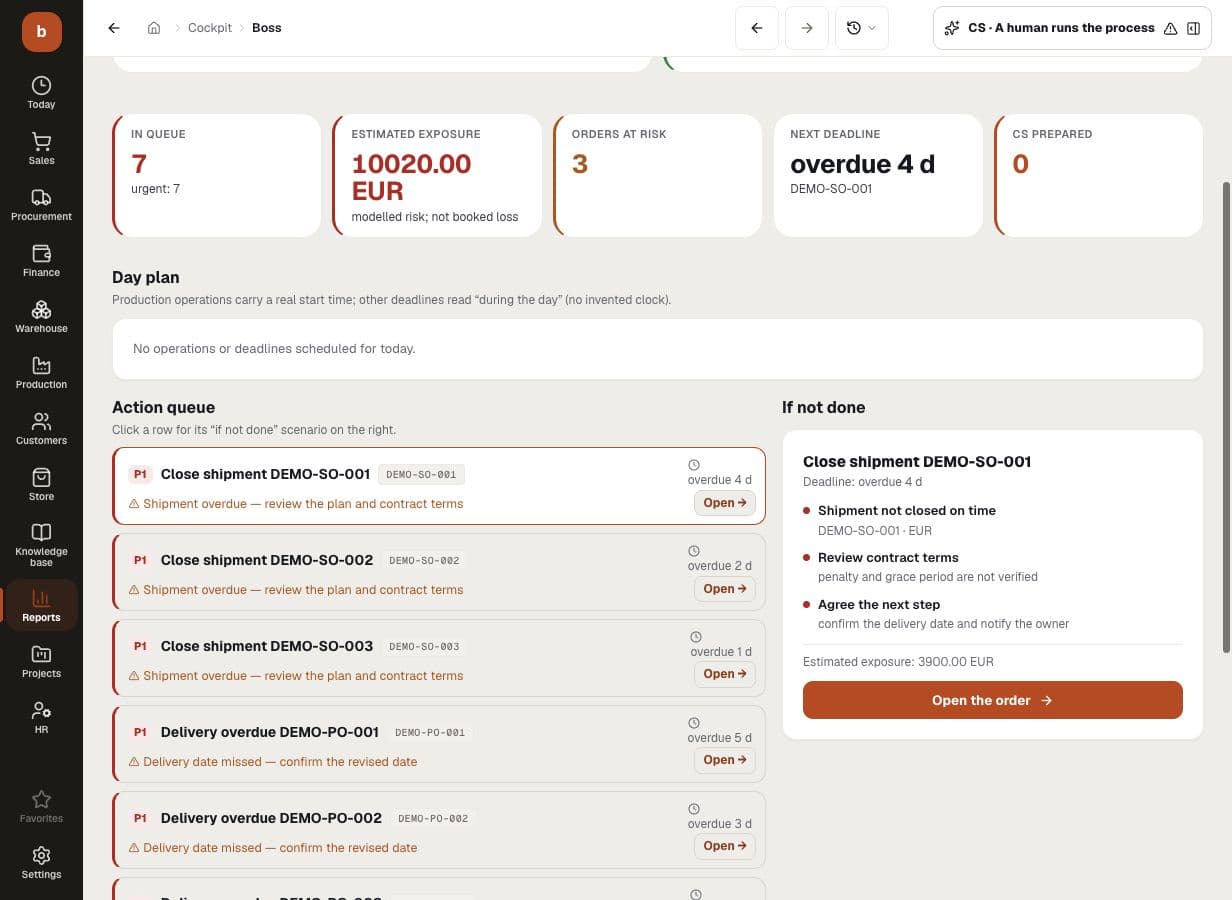Image resolution: width=1232 pixels, height=900 pixels.
Task: Click the Estimated Exposure 10020.00 EUR card
Action: (437, 175)
